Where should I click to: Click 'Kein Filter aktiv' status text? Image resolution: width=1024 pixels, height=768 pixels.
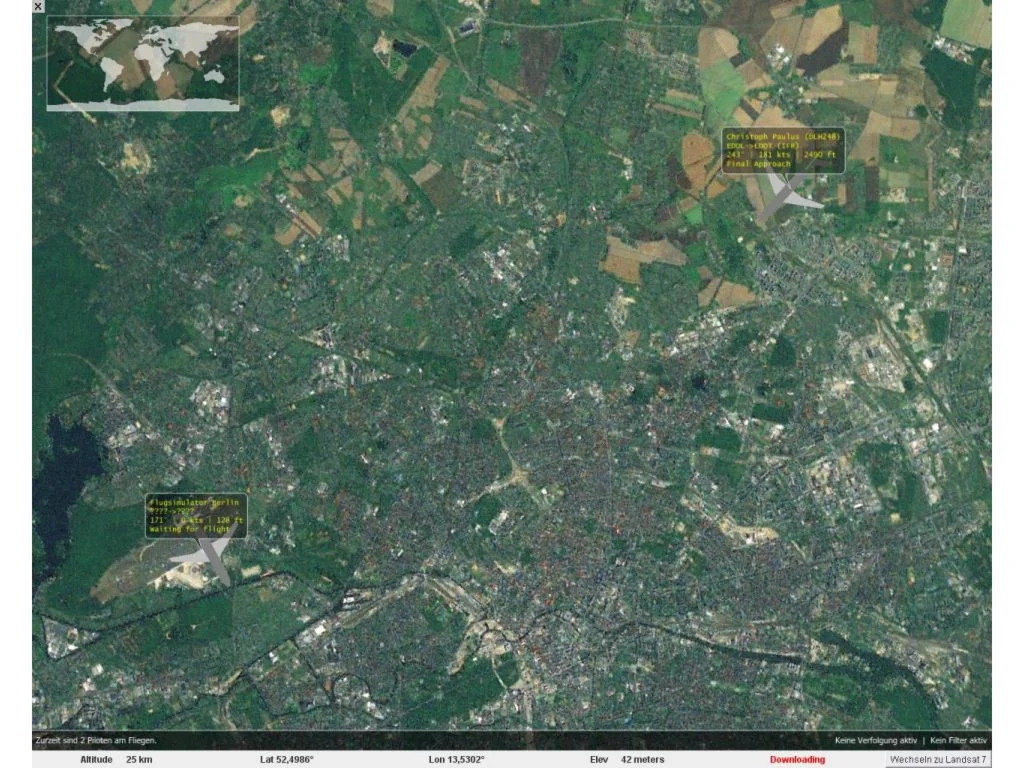pos(958,741)
